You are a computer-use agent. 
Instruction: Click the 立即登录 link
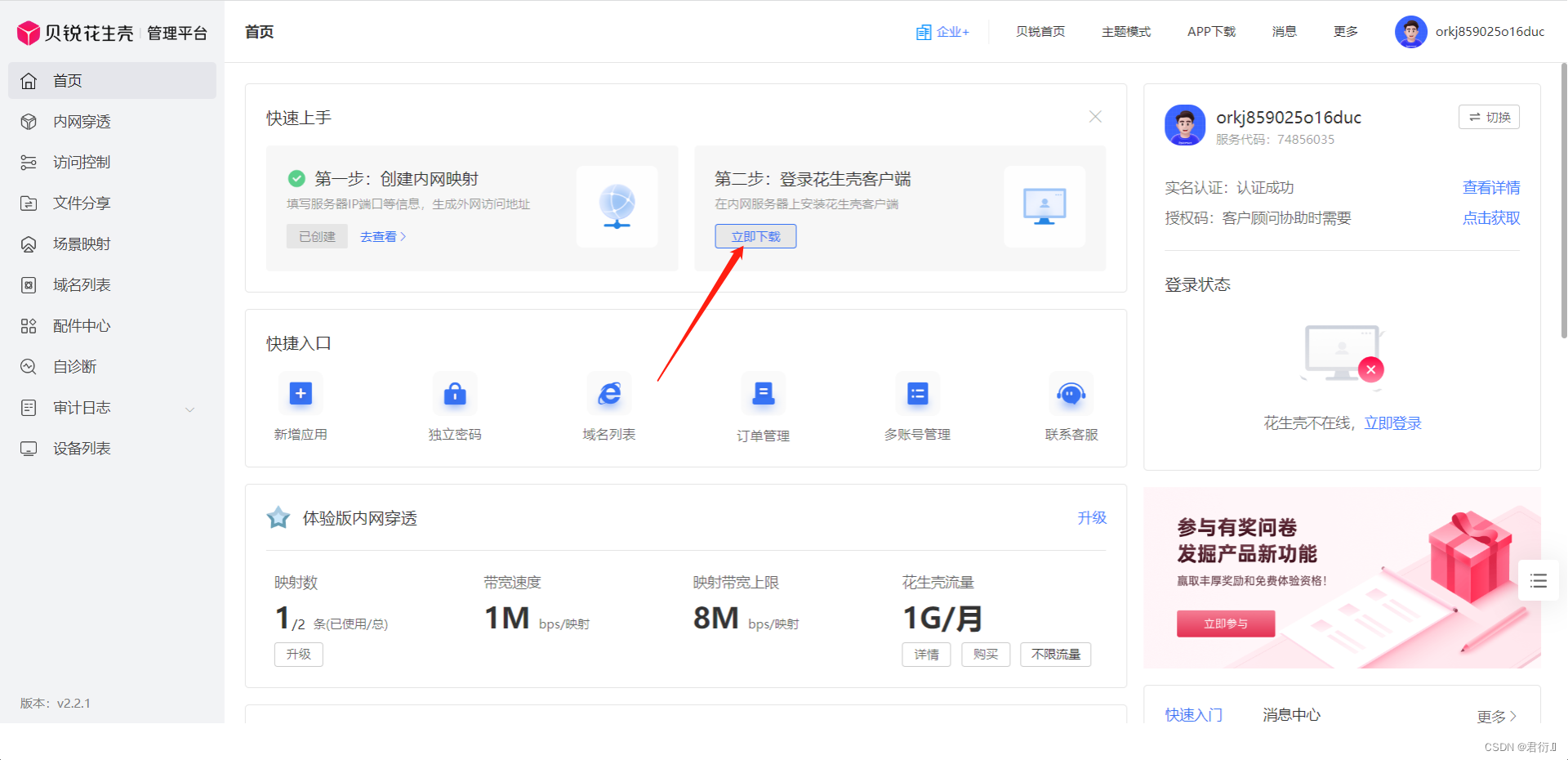tap(1393, 423)
